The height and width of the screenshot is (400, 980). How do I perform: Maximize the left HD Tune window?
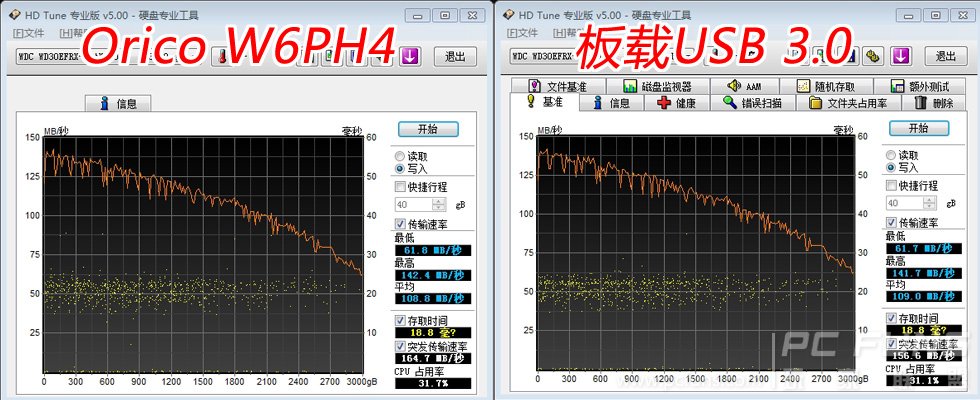445,15
